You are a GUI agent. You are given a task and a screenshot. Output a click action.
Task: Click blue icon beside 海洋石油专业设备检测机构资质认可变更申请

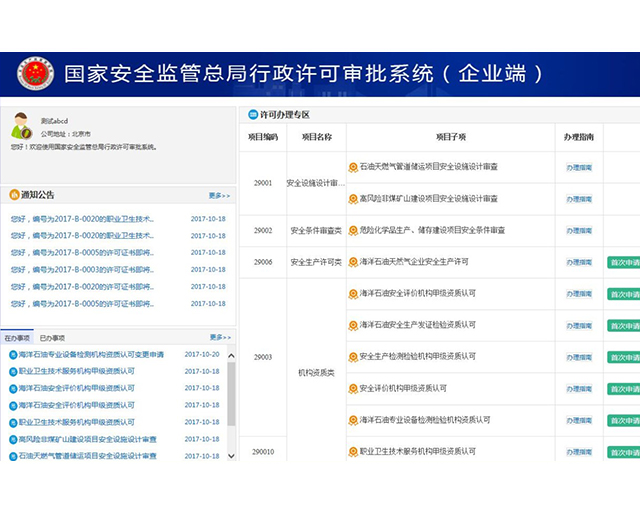tap(12, 355)
